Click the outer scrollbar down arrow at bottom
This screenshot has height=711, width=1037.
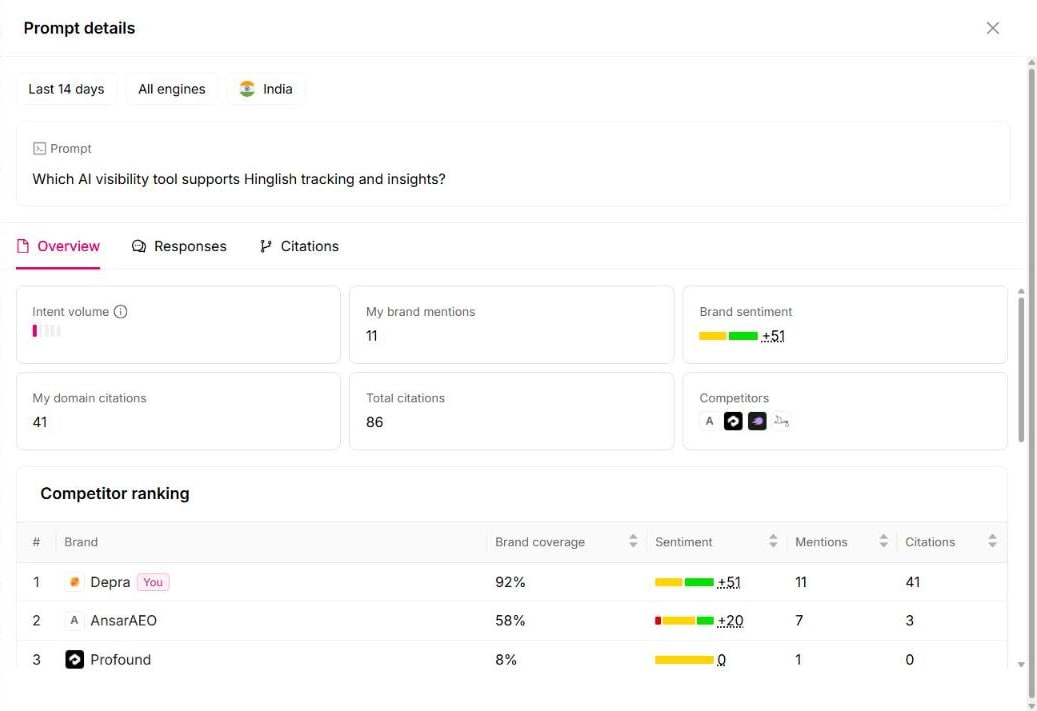[x=1031, y=705]
